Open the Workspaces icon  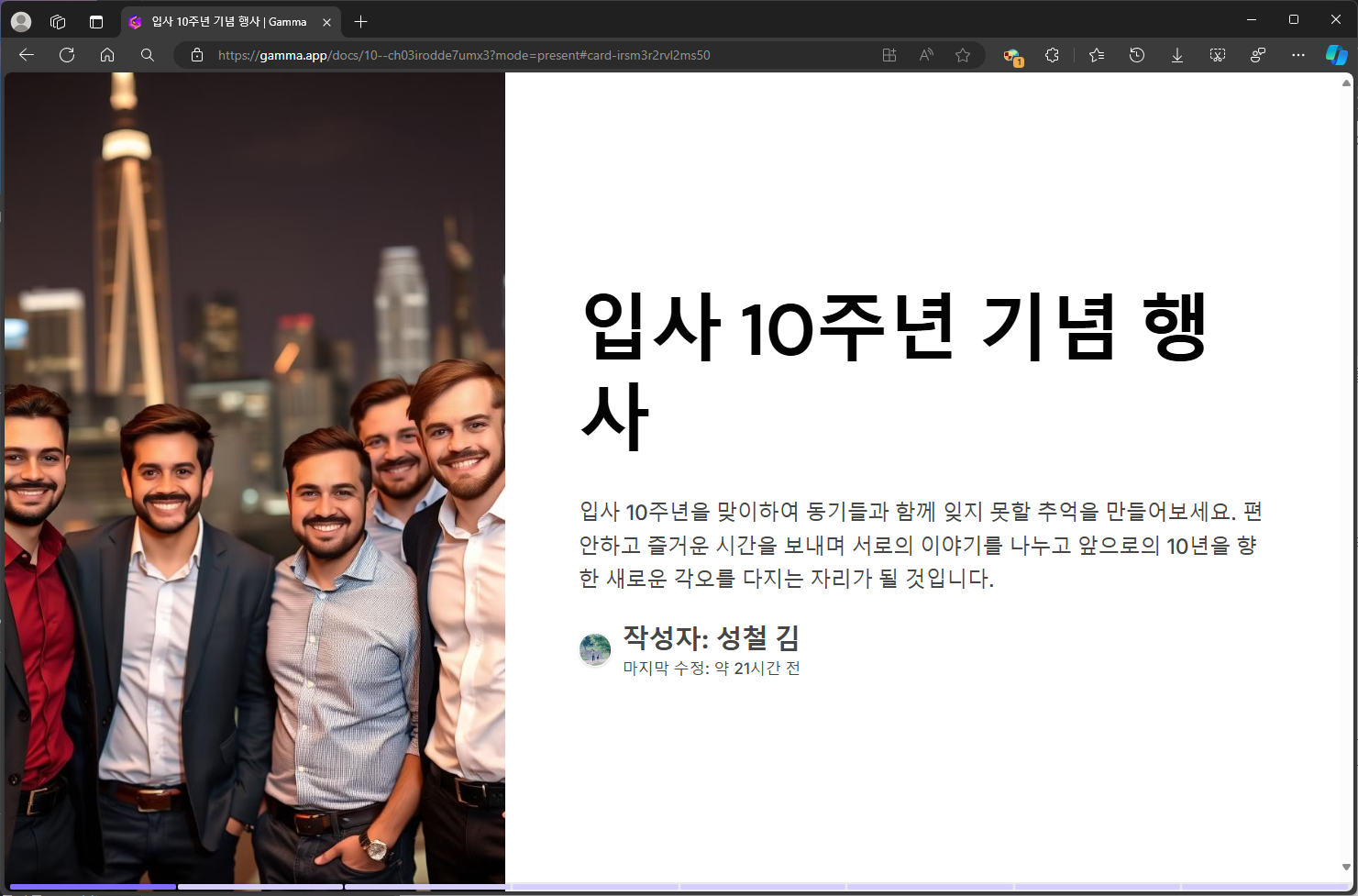(x=58, y=22)
